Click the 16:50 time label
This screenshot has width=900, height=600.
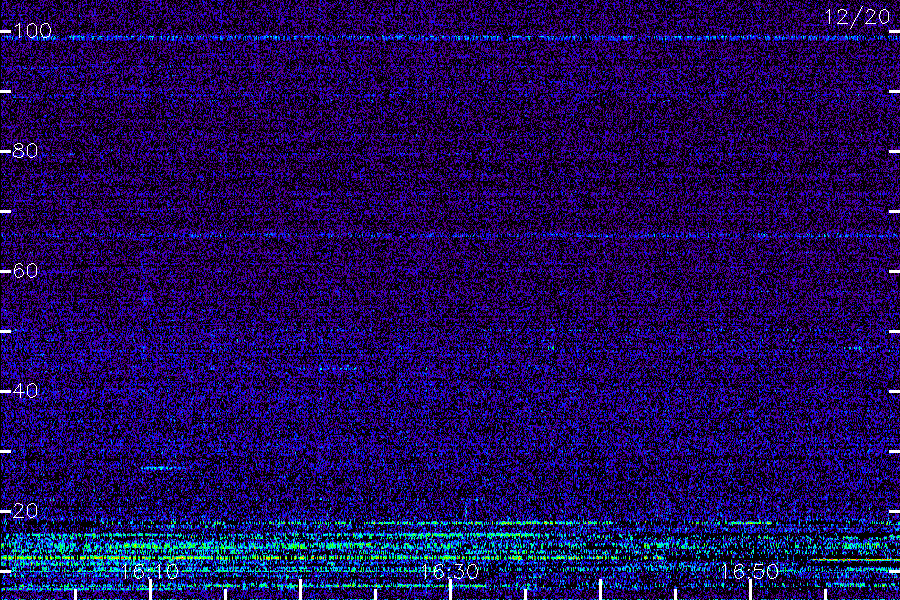749,571
